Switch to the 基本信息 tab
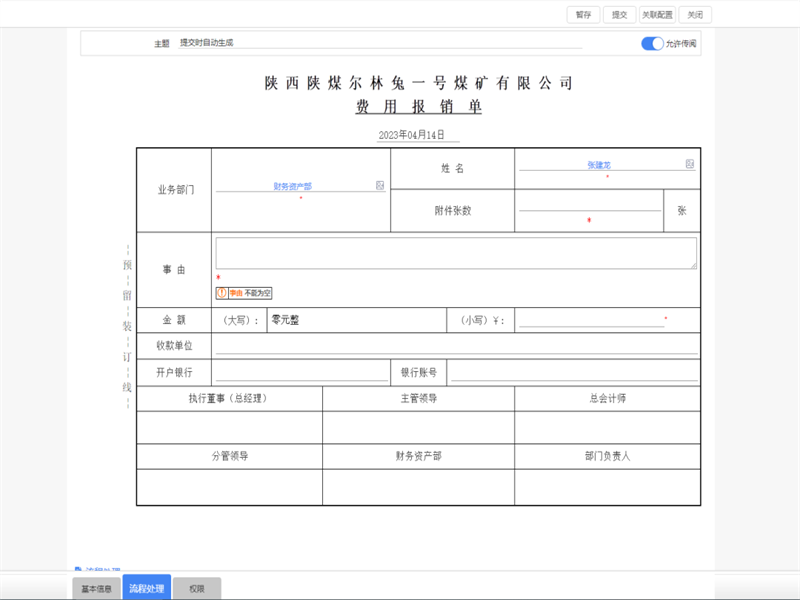Screen dimensions: 800x600 click(x=97, y=588)
